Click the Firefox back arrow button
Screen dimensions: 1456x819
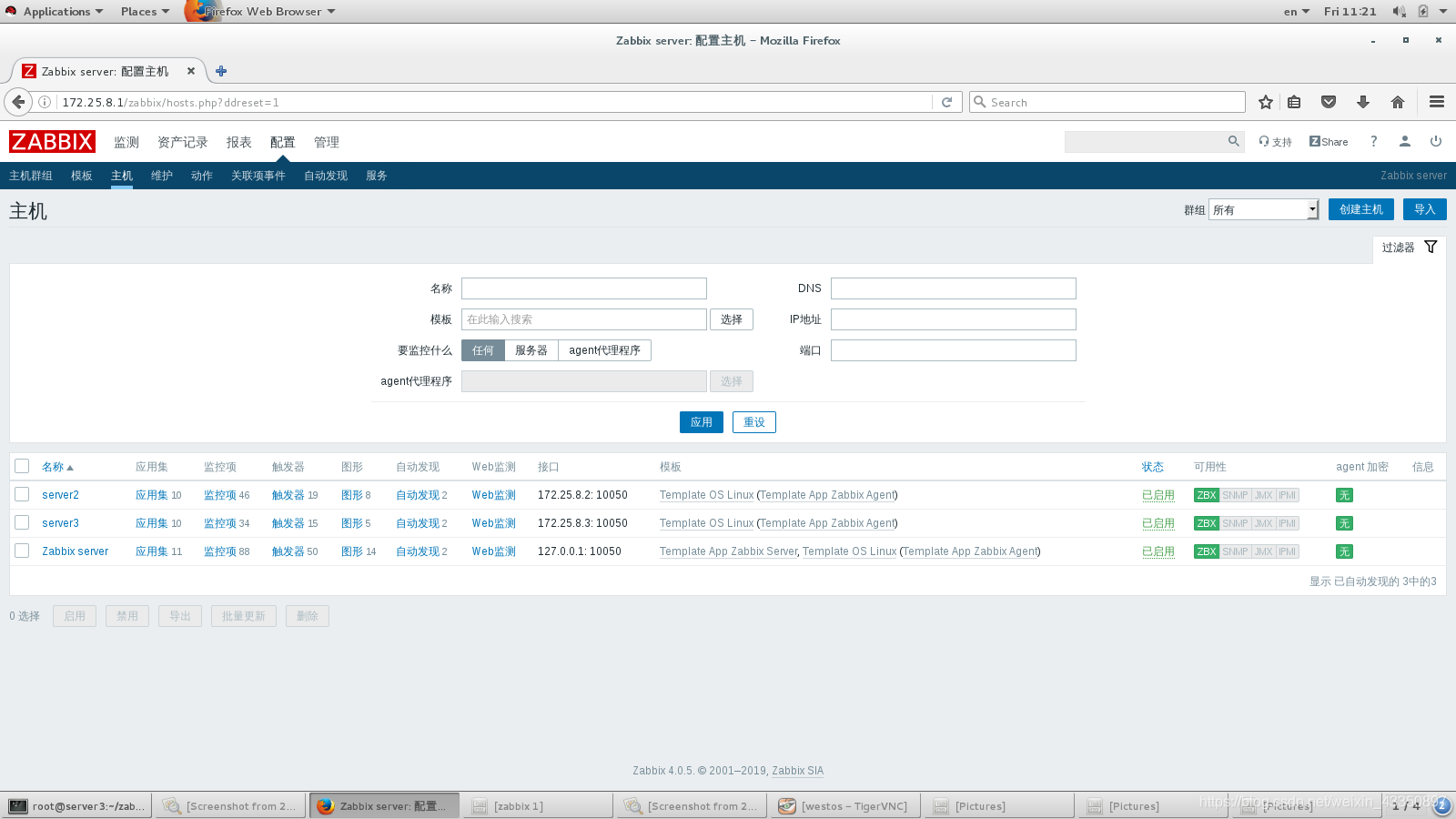tap(18, 102)
